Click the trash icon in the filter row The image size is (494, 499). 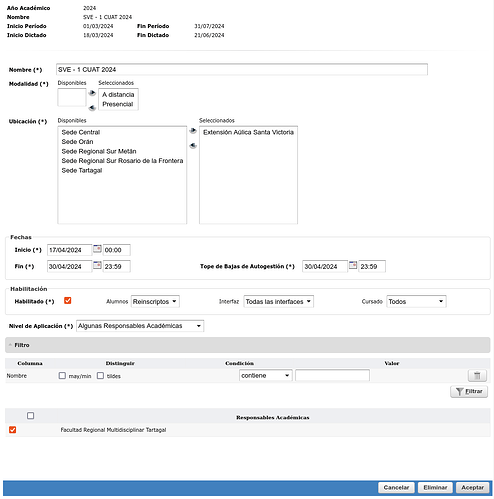tap(477, 376)
